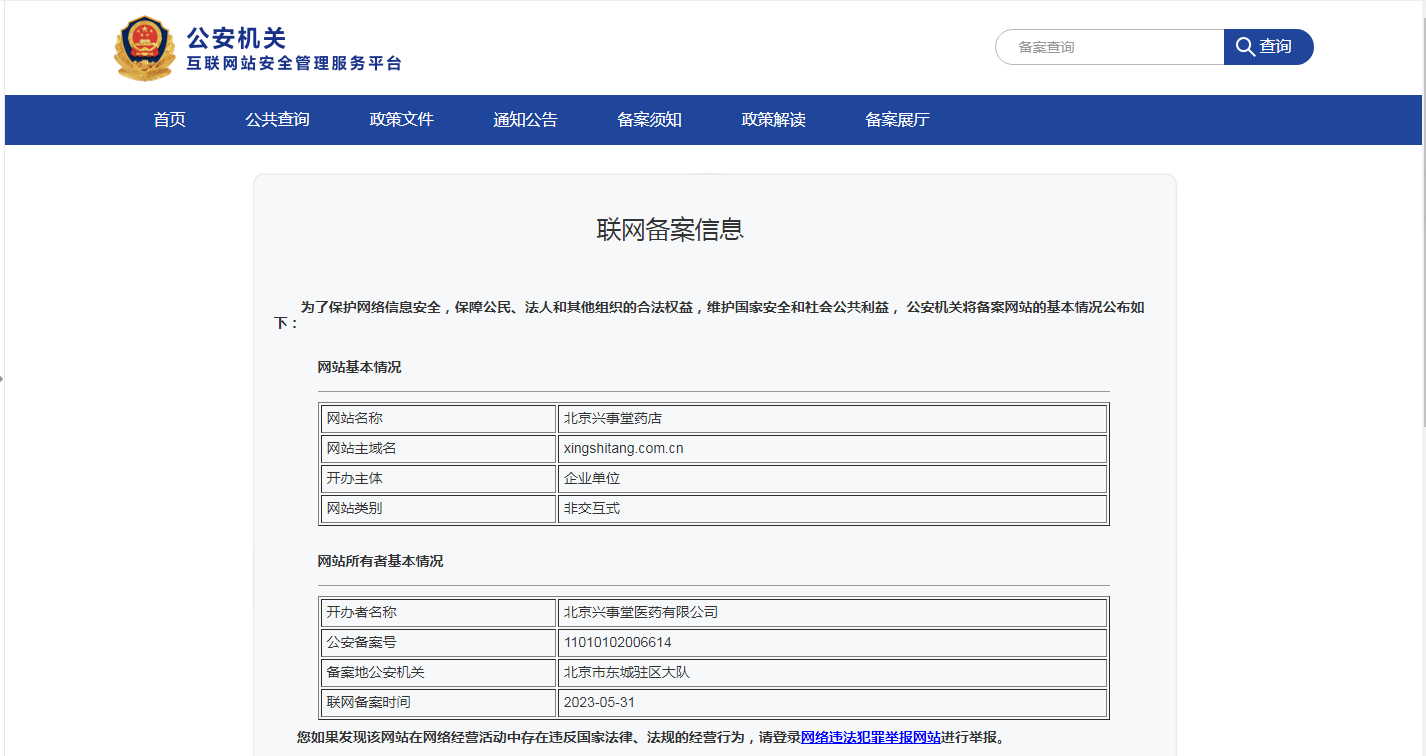Viewport: 1426px width, 756px height.
Task: Click the 北京兴事堂医药有限公司 owner cell
Action: [640, 612]
